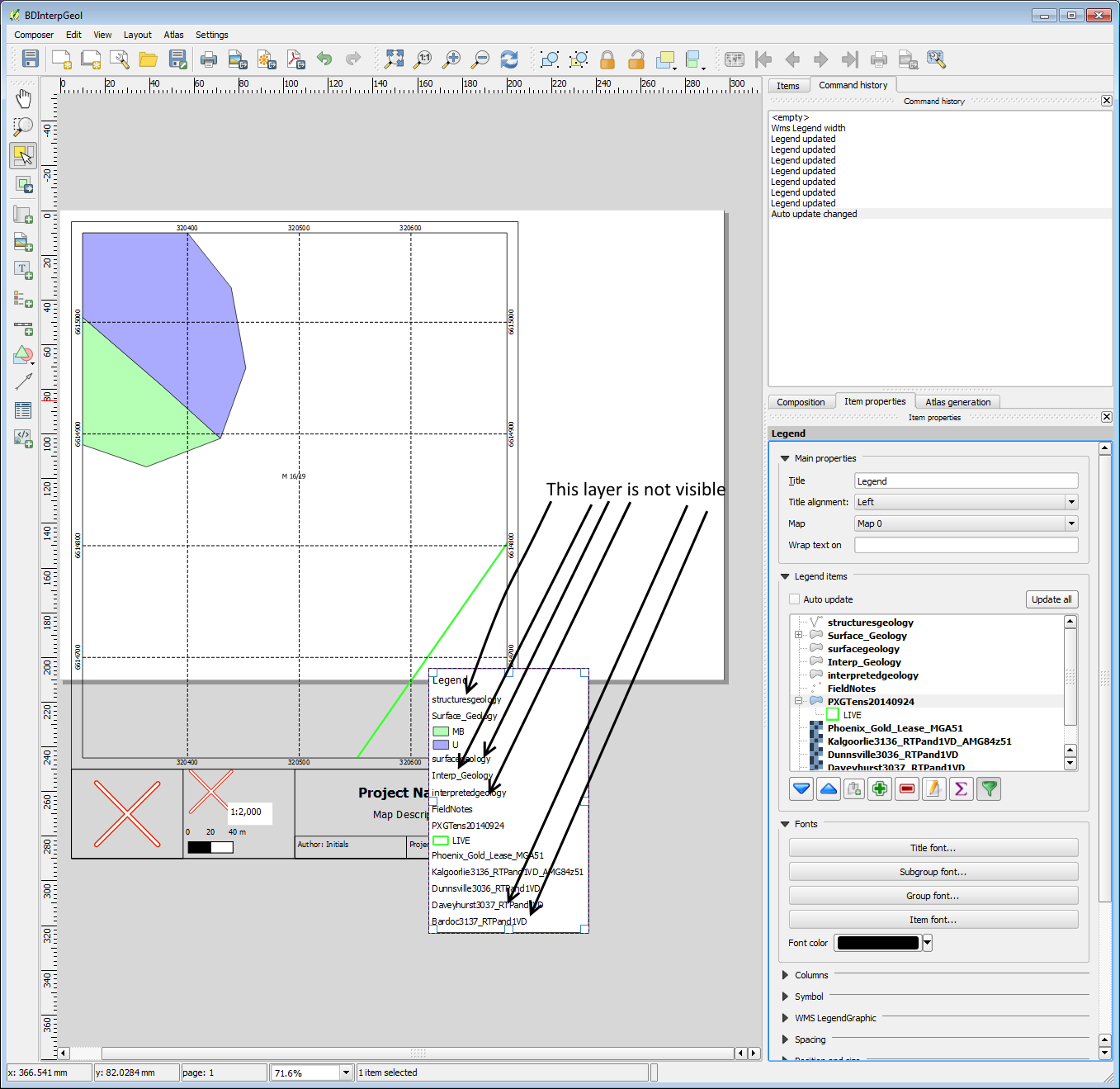The image size is (1120, 1089).
Task: Open the Title alignment dropdown
Action: coord(966,502)
